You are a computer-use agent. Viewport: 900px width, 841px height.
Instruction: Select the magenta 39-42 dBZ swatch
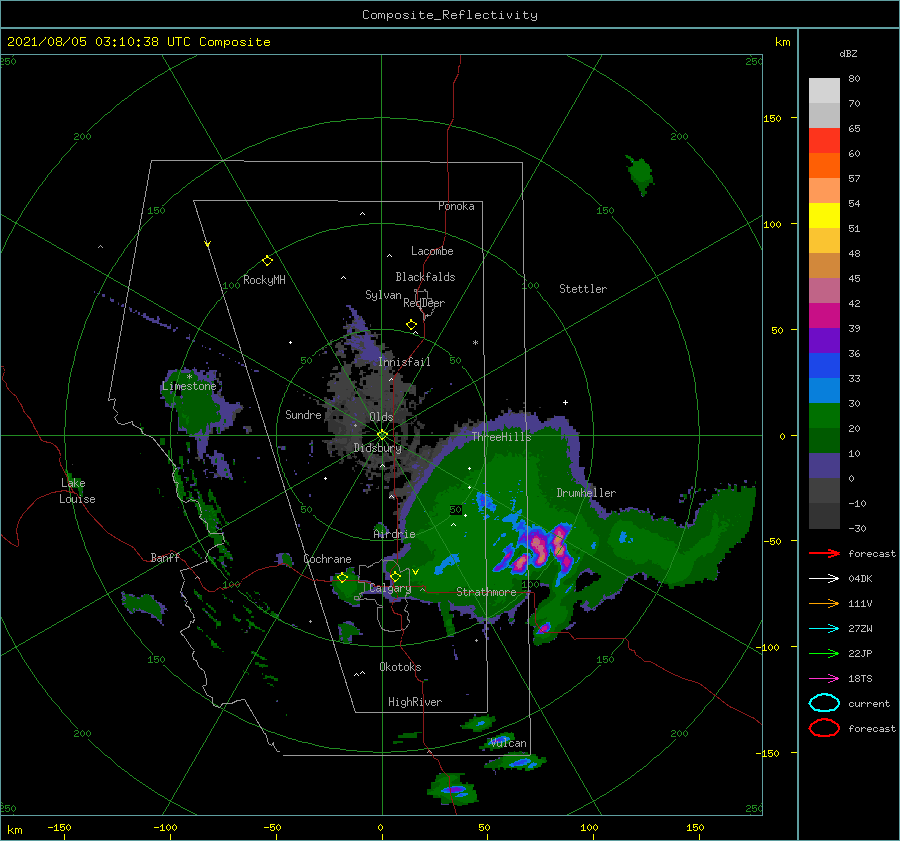(x=824, y=316)
